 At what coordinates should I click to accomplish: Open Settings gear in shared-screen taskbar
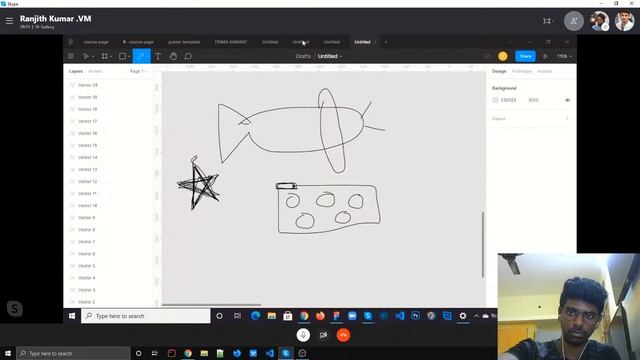point(462,316)
